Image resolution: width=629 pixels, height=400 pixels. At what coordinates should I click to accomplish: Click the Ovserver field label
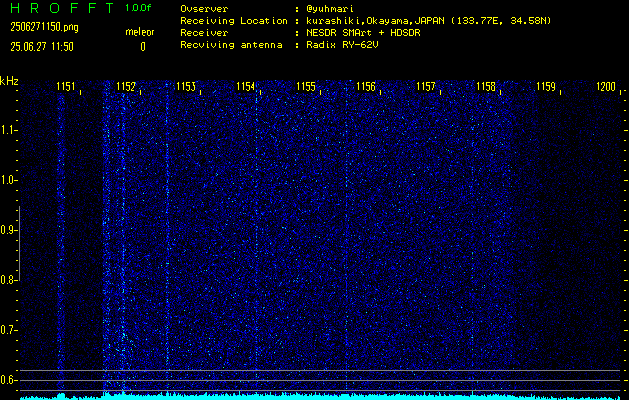[x=204, y=9]
